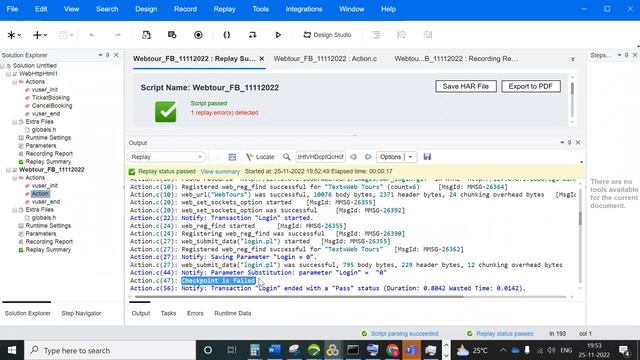
Task: Click the redo arrow in toolbar
Action: tap(118, 35)
